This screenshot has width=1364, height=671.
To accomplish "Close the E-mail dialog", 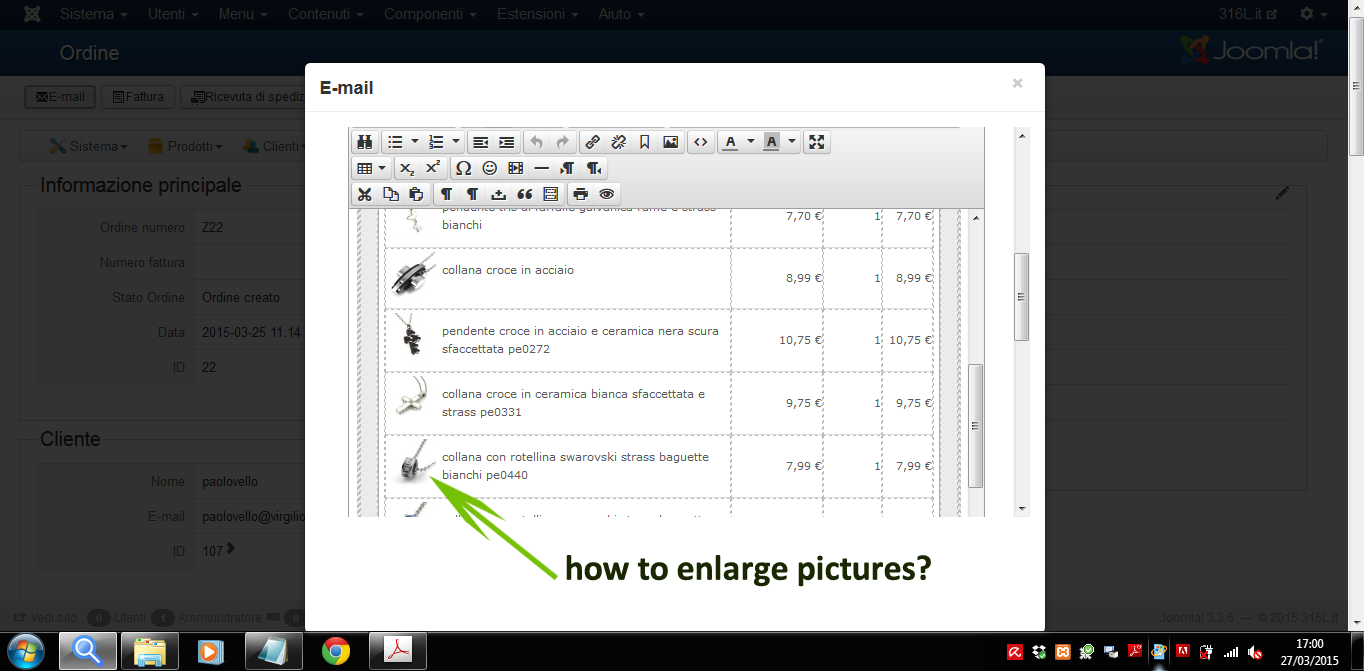I will [x=1017, y=83].
